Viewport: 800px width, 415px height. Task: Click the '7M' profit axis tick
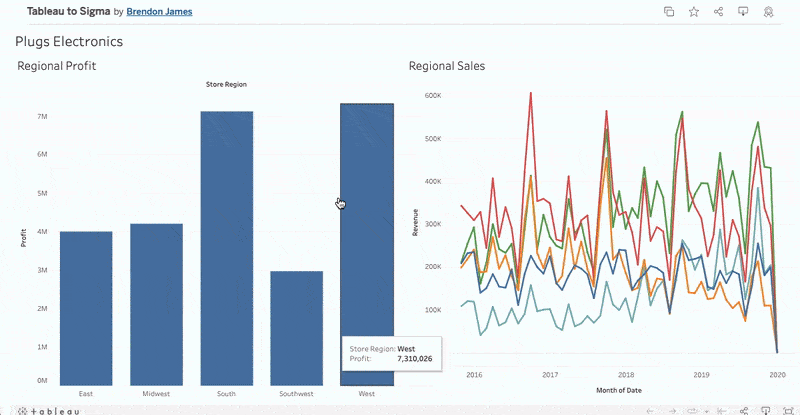[x=42, y=116]
